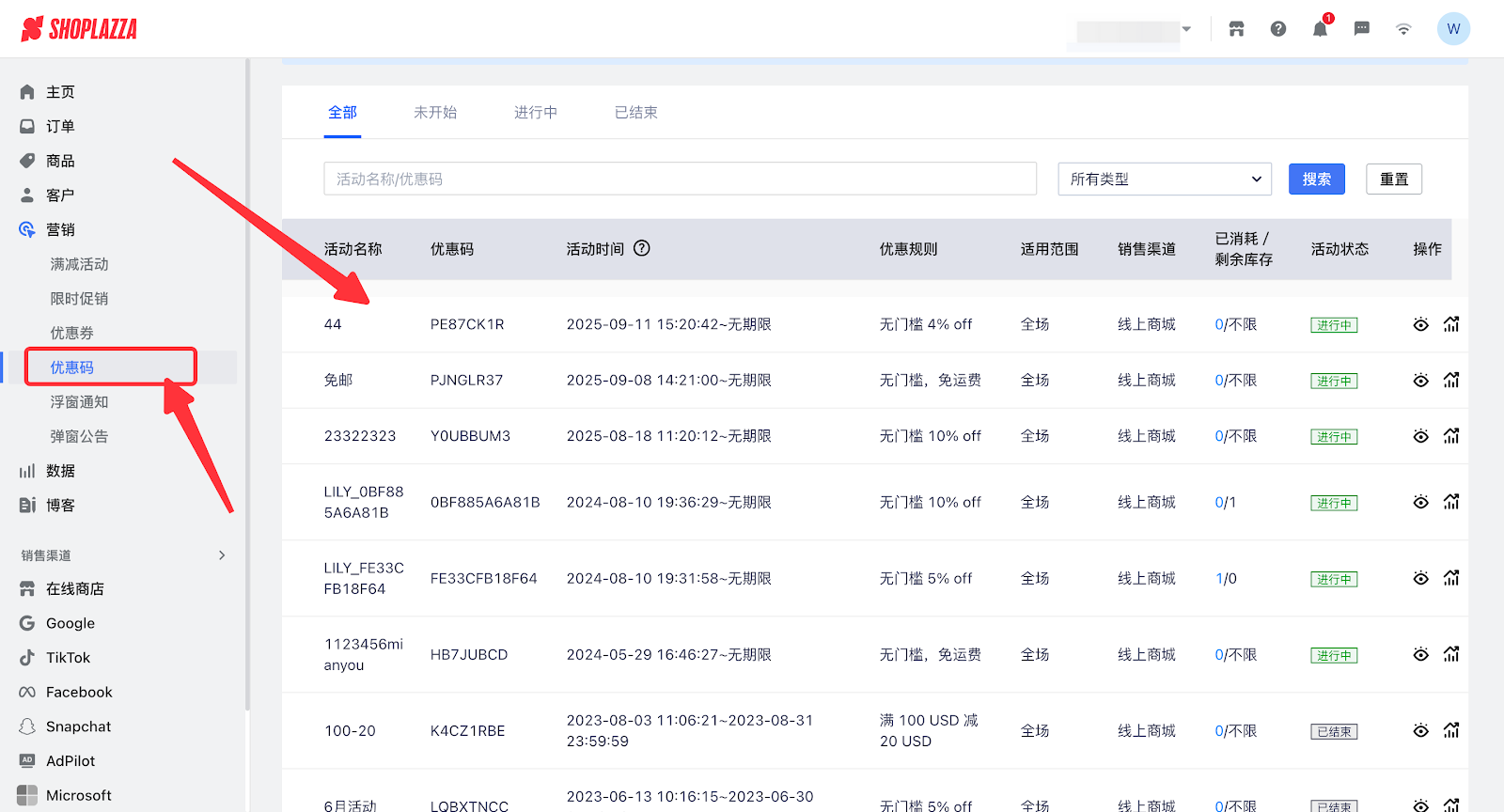
Task: Open the 所有类型 type dropdown
Action: [x=1164, y=179]
